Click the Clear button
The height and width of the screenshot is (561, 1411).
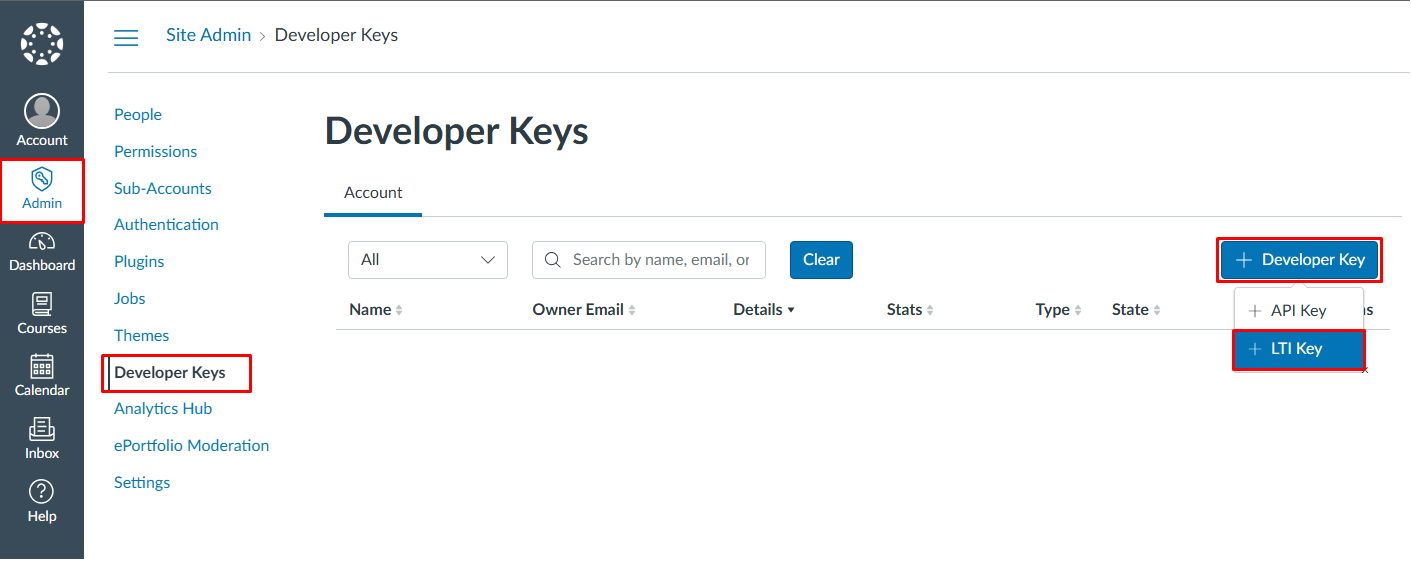coord(821,260)
